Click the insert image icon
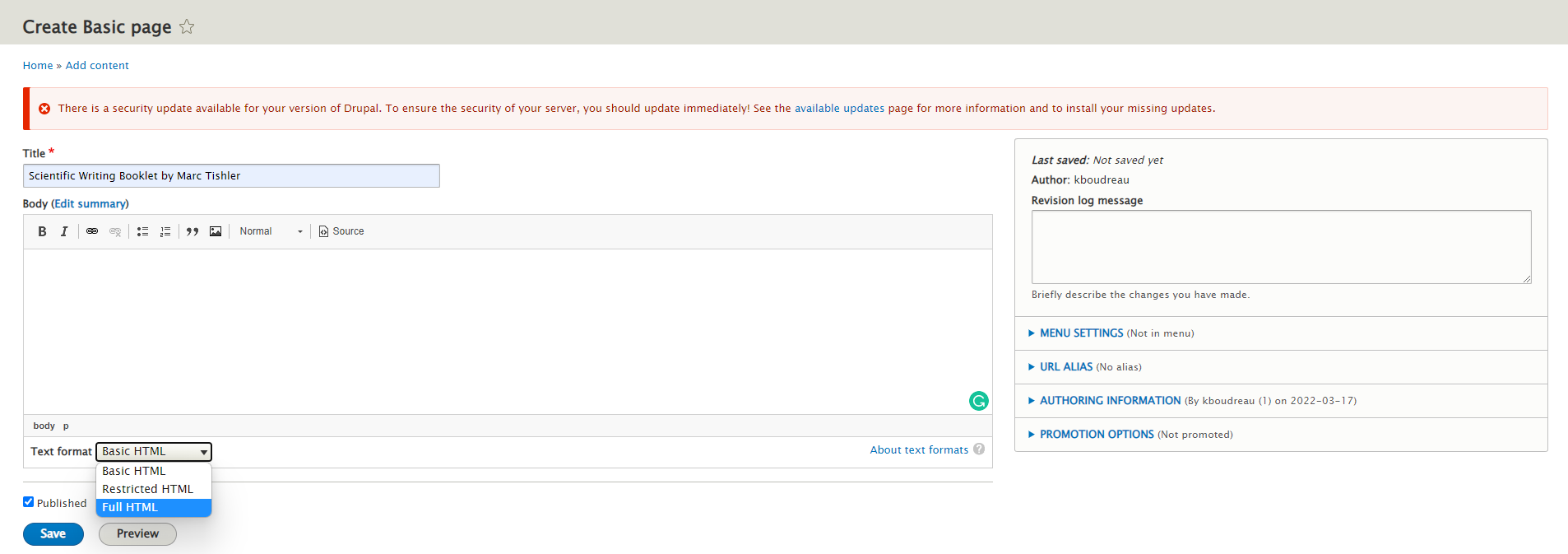1568x554 pixels. click(216, 231)
